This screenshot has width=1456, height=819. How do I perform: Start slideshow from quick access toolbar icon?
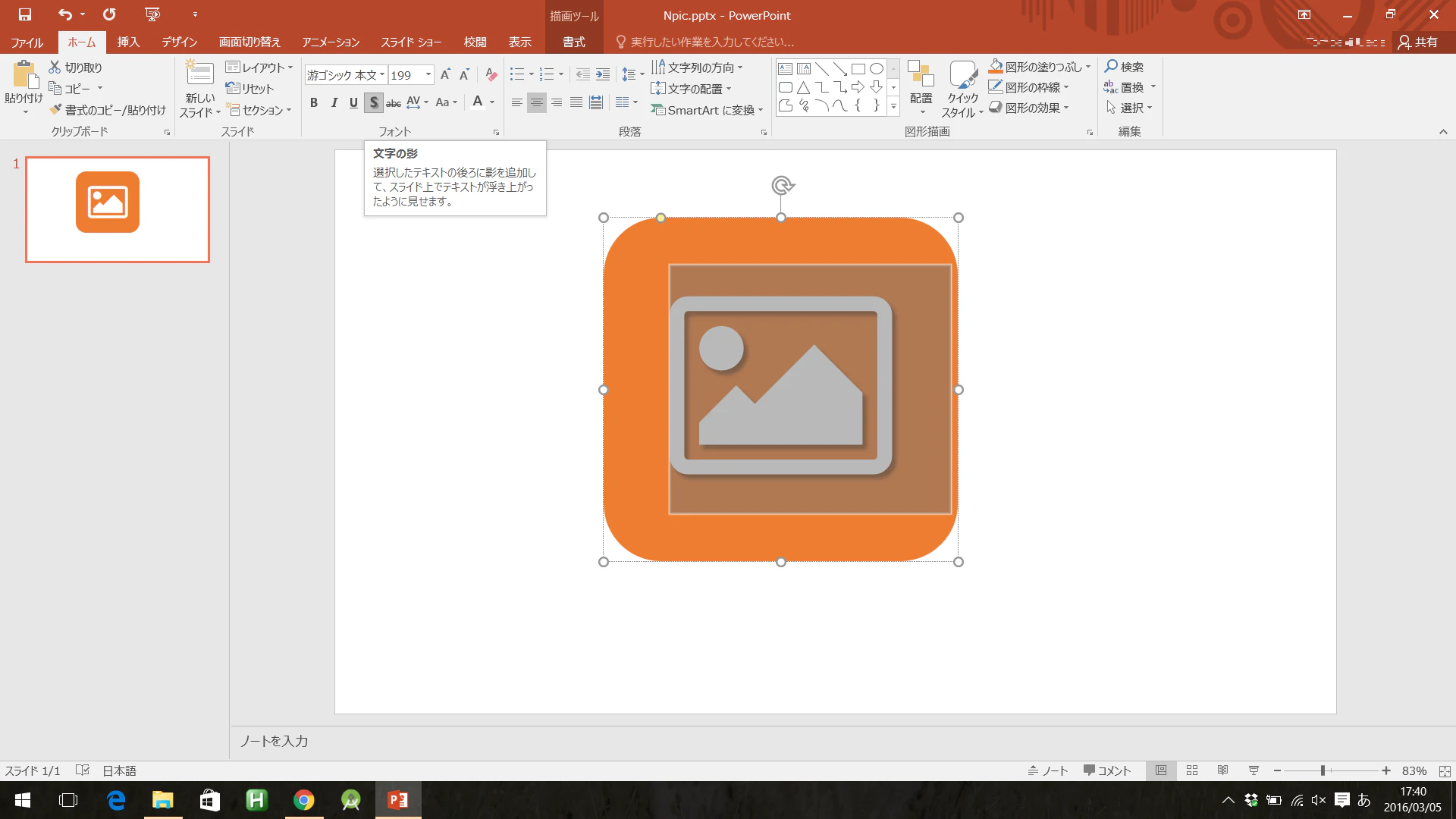[152, 14]
